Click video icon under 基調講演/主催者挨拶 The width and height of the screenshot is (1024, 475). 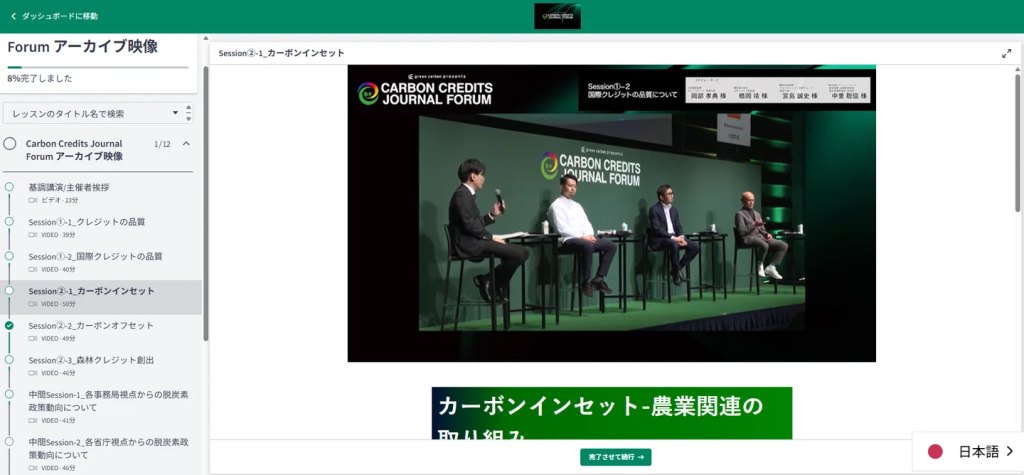[x=33, y=201]
